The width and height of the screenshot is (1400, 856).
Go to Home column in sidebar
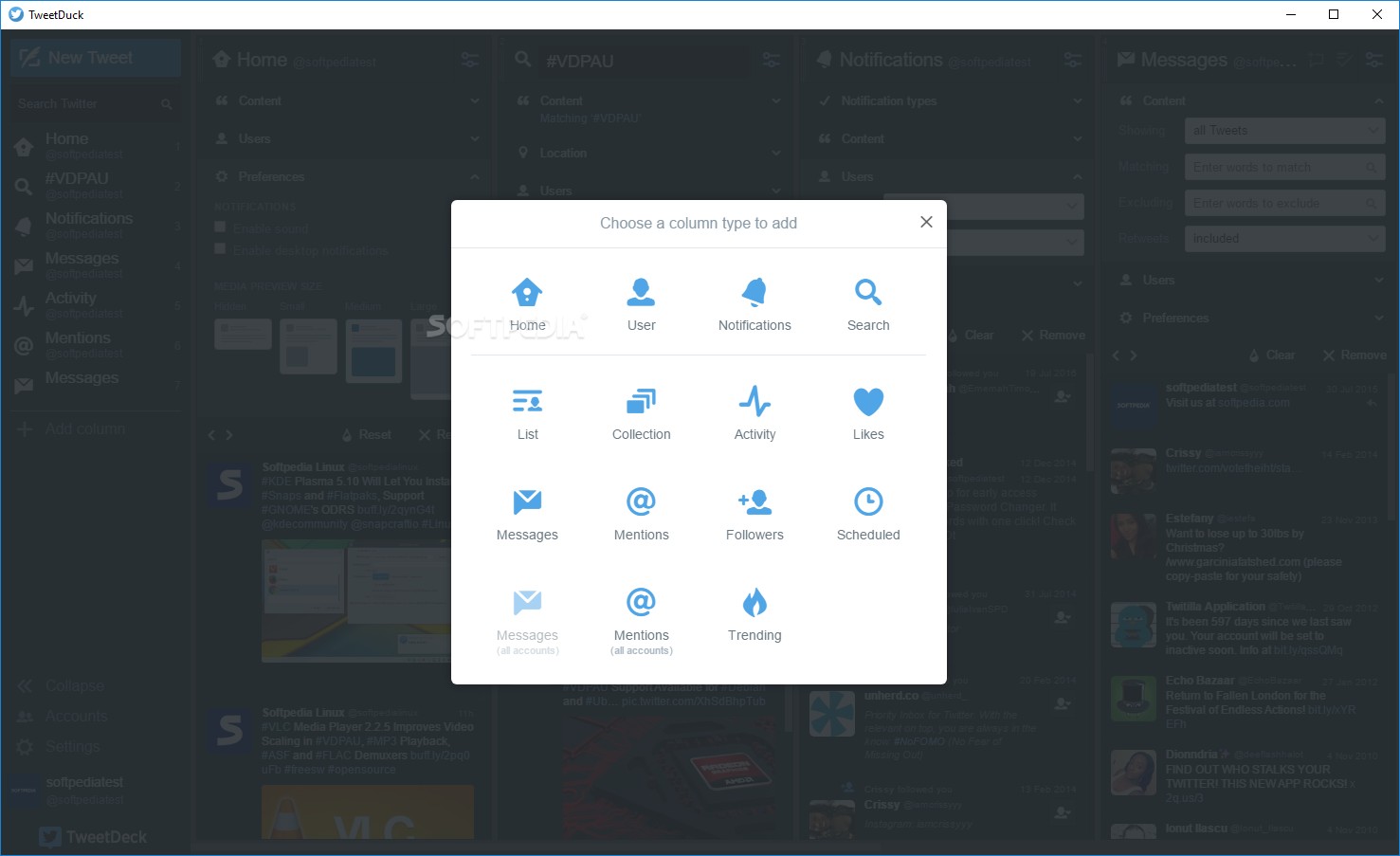point(95,145)
